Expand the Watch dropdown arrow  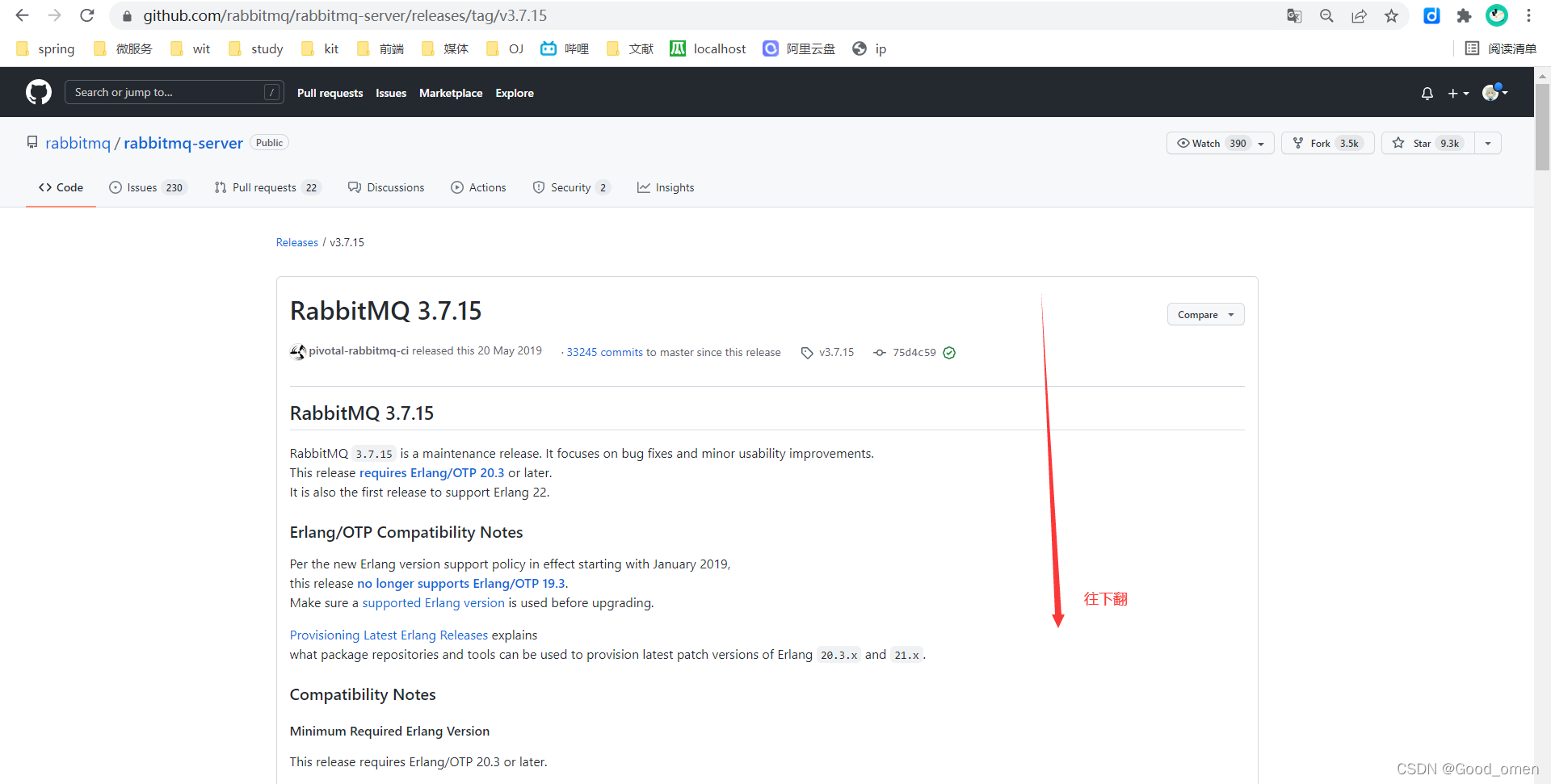click(1262, 143)
